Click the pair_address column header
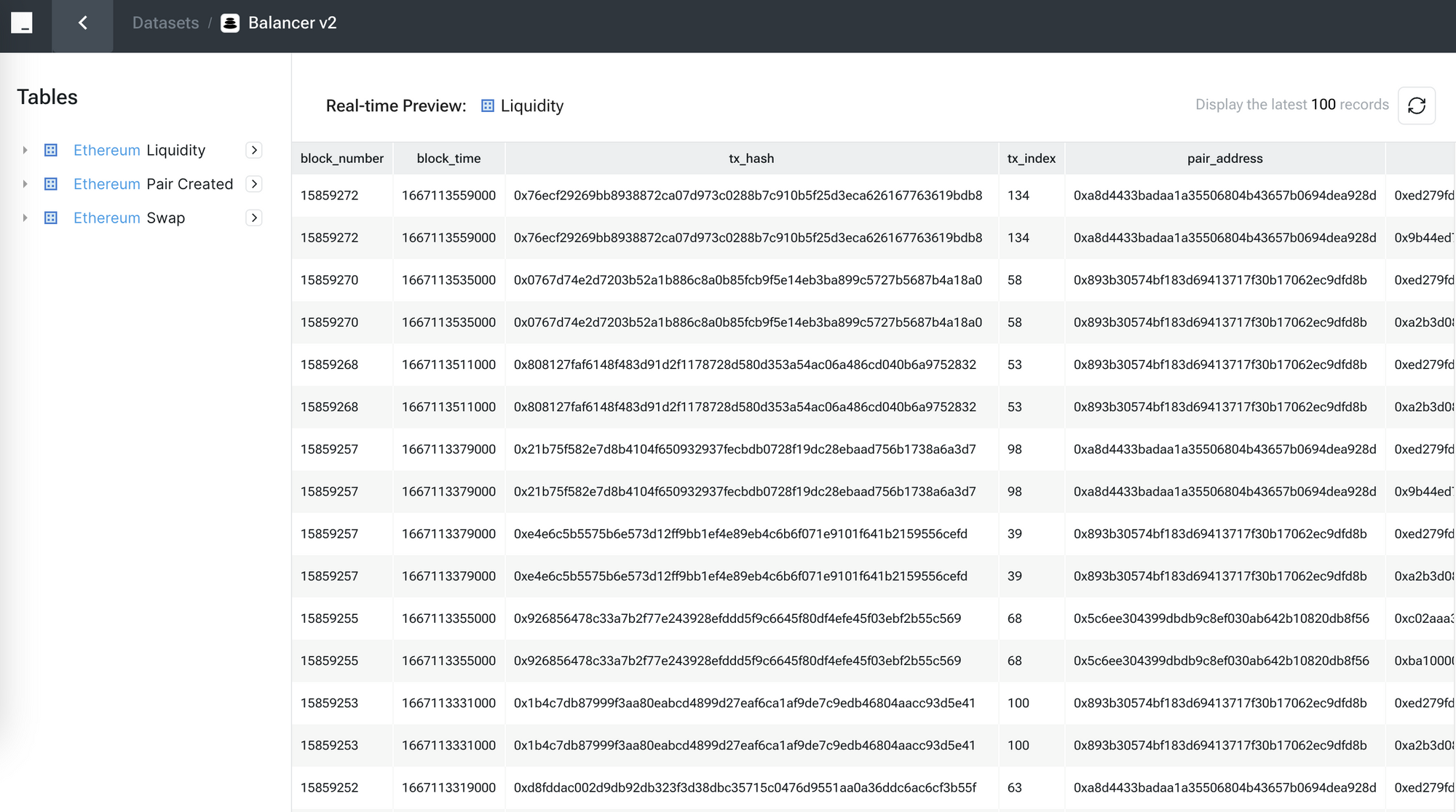Image resolution: width=1456 pixels, height=812 pixels. click(x=1224, y=159)
